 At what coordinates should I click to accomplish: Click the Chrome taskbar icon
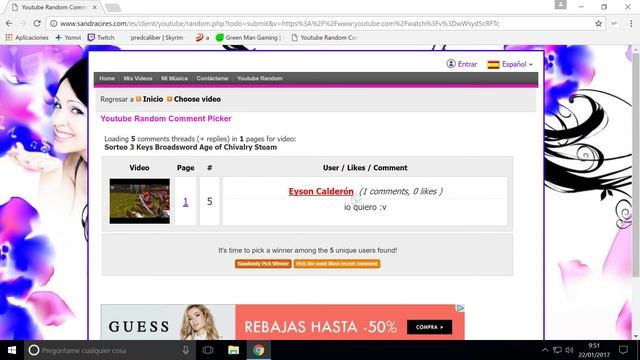tap(258, 350)
